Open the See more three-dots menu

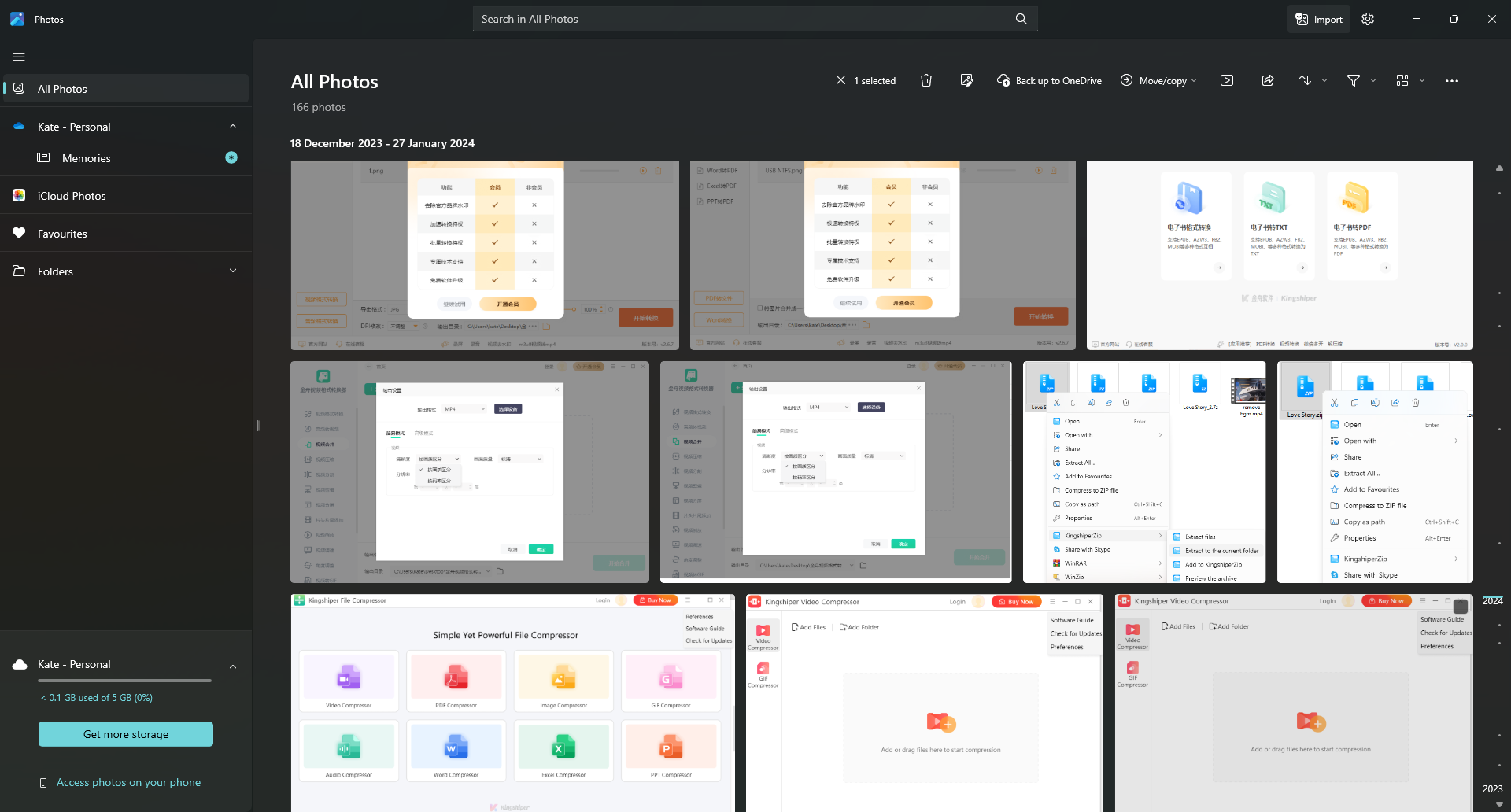tap(1452, 80)
